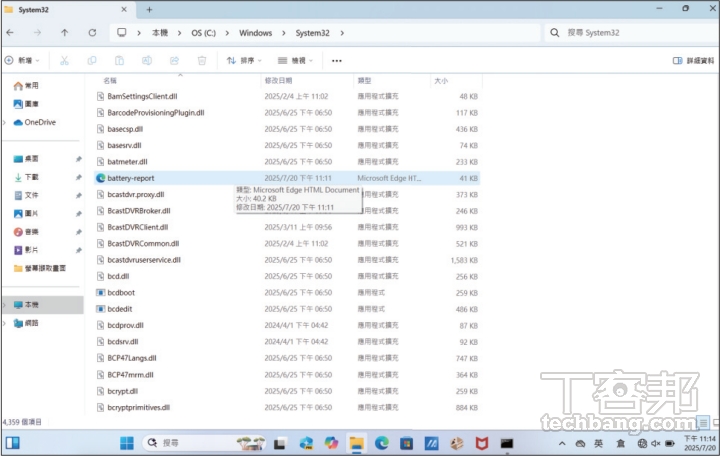The image size is (720, 456).
Task: Click the Windows breadcrumb in address bar
Action: (x=255, y=33)
